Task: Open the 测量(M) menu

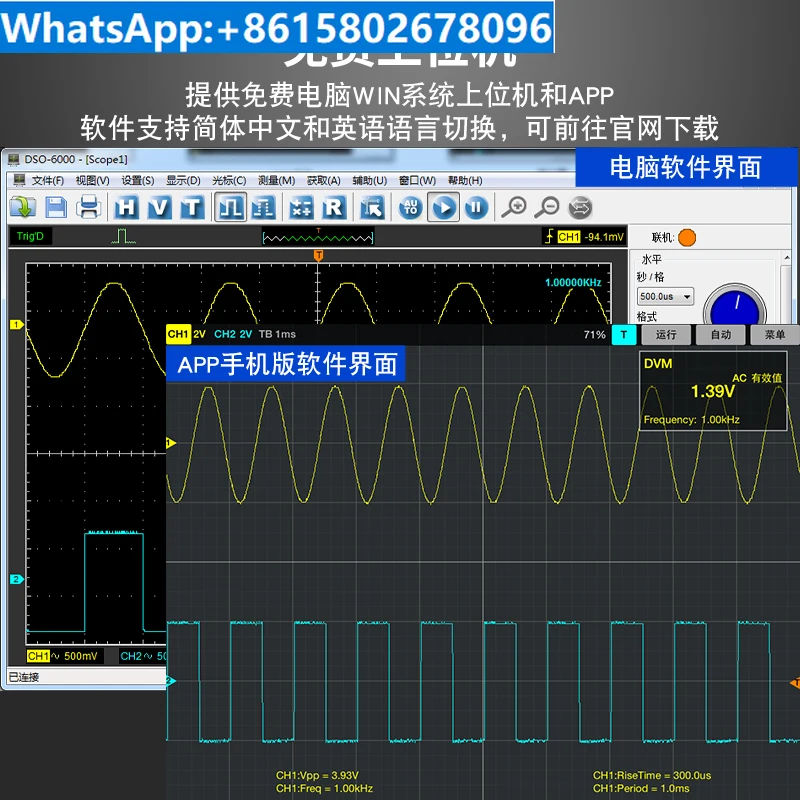Action: coord(277,180)
